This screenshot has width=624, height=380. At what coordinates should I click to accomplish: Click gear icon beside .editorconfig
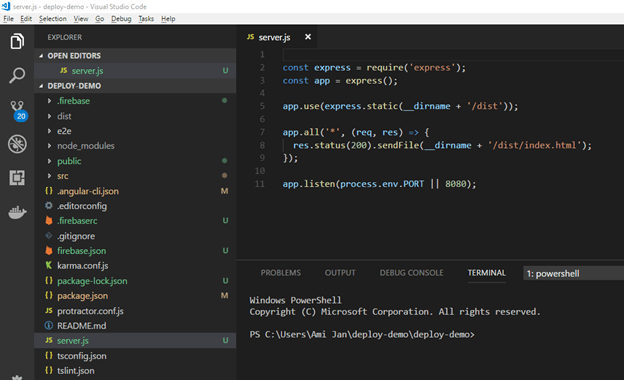(49, 205)
